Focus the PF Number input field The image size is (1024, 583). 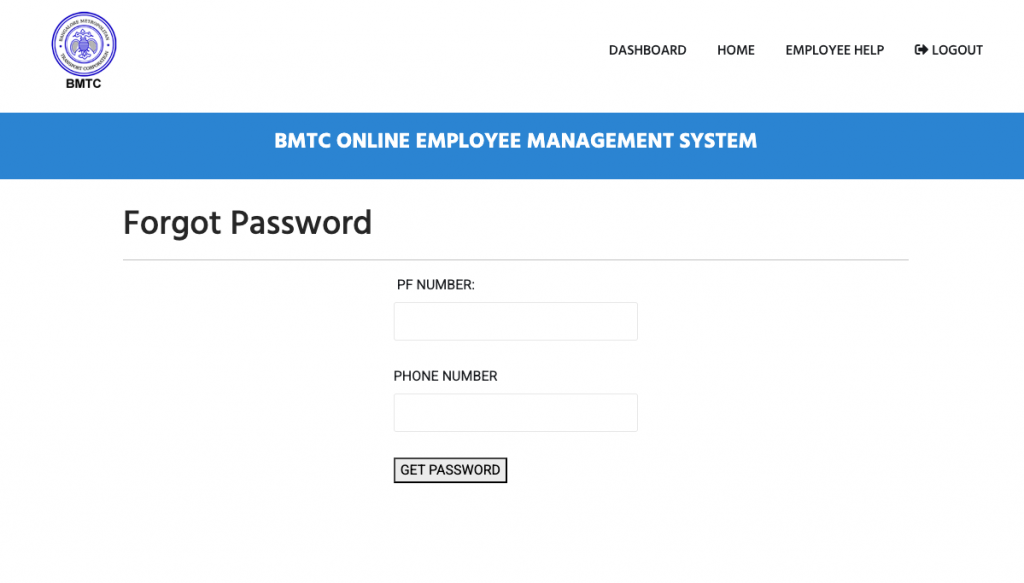coord(515,322)
